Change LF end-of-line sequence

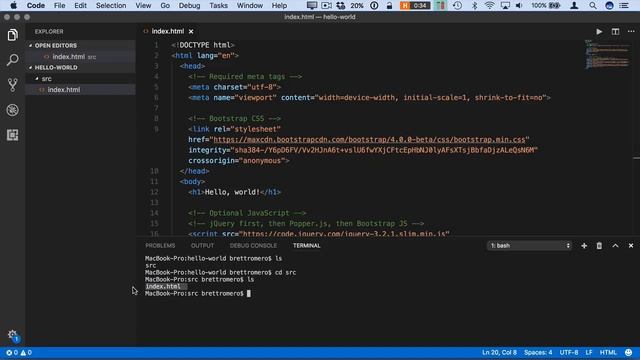[589, 353]
